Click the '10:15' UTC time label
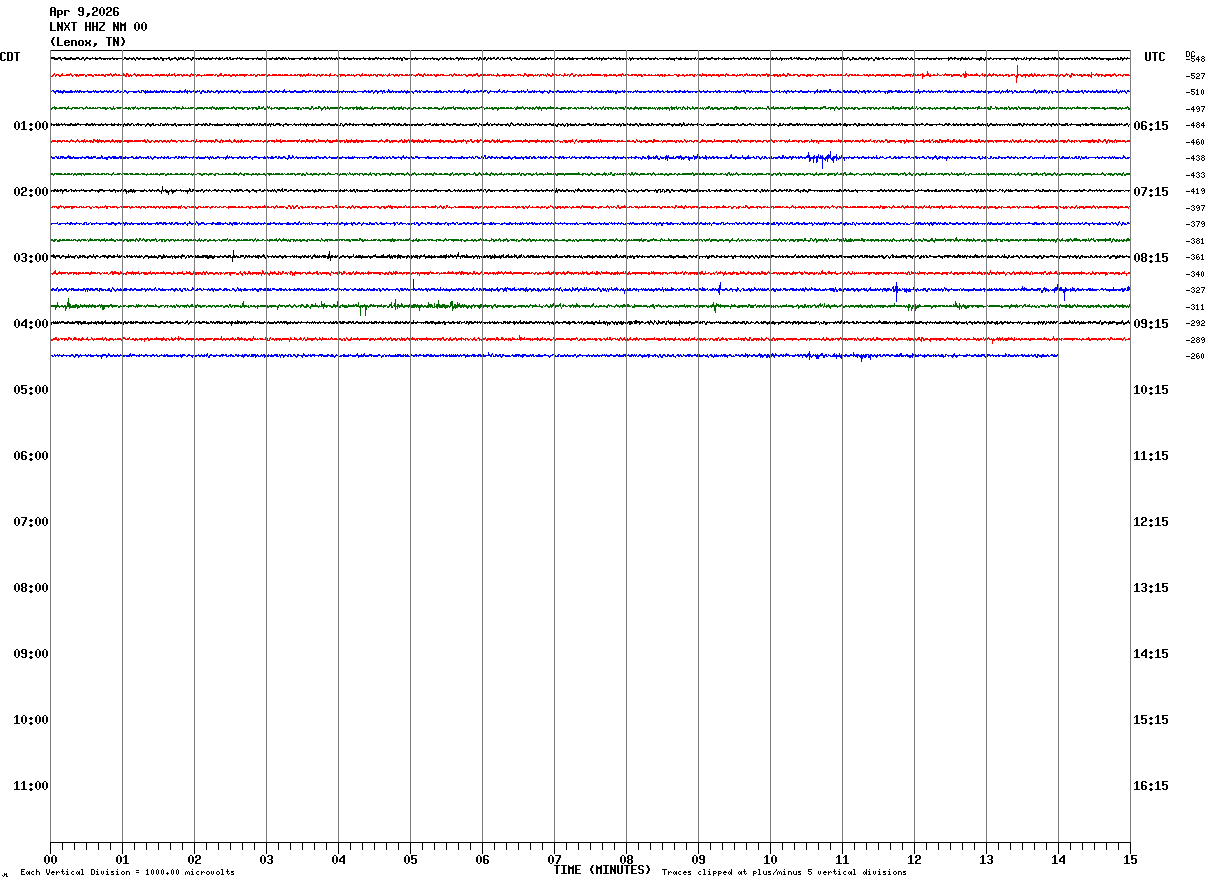 (x=1151, y=390)
